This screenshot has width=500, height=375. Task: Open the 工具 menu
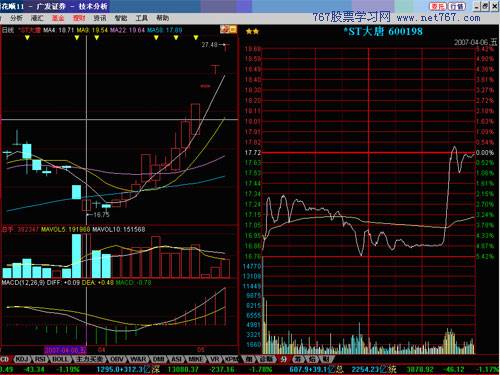point(141,18)
